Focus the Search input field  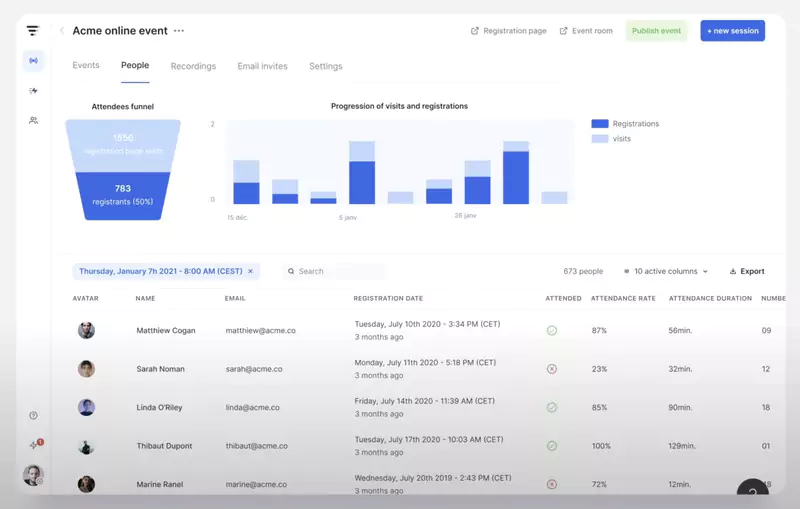pyautogui.click(x=335, y=271)
